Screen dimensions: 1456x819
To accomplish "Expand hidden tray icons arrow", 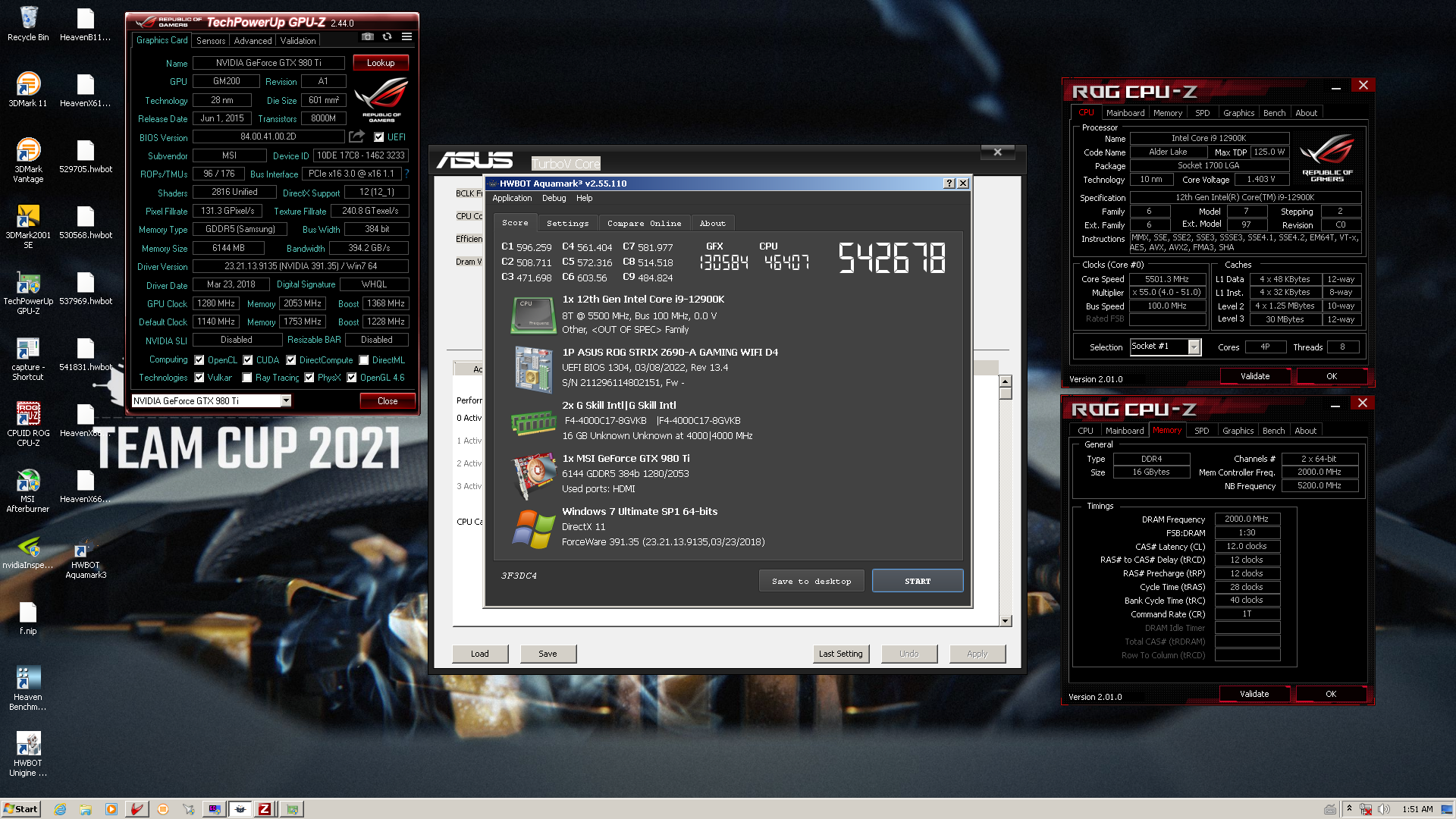I will tap(1349, 808).
